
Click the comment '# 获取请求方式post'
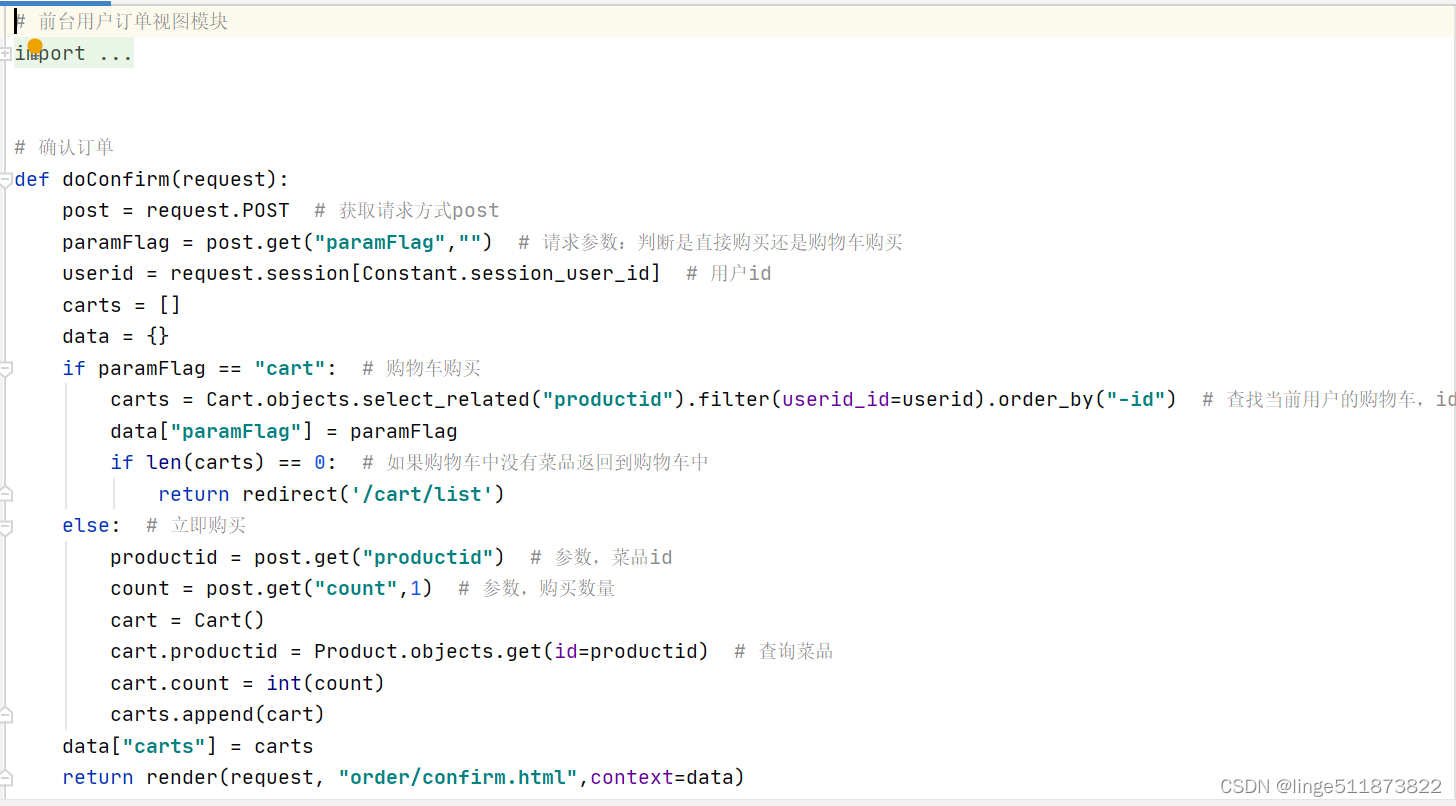[406, 211]
